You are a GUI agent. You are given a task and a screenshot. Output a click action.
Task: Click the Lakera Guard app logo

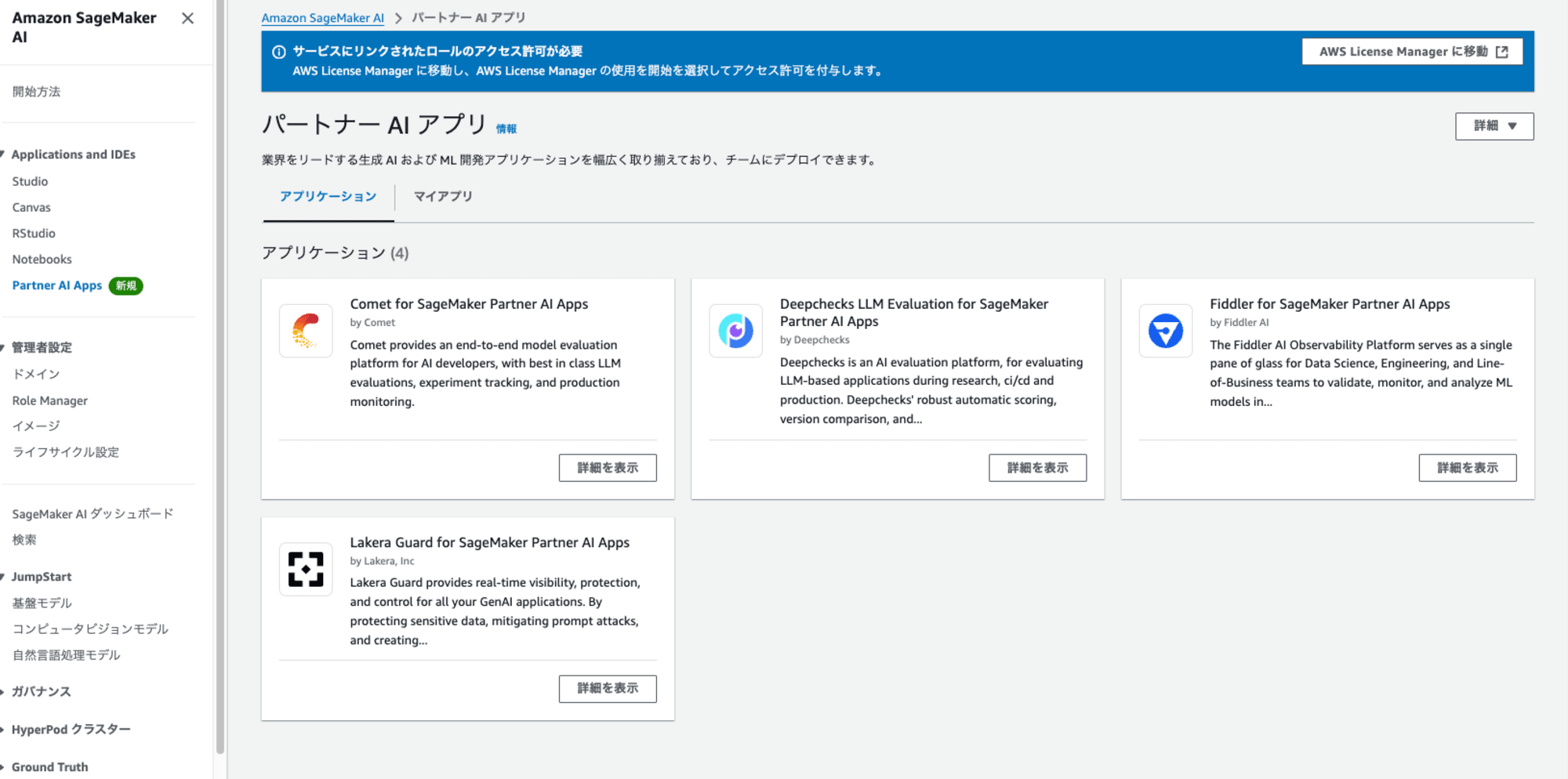click(306, 569)
